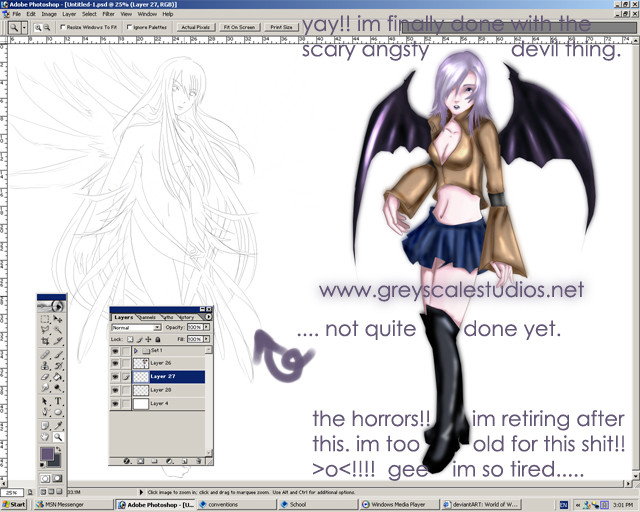Viewport: 640px width, 512px height.
Task: Enable Resize Windows To Fit checkbox
Action: (x=62, y=27)
